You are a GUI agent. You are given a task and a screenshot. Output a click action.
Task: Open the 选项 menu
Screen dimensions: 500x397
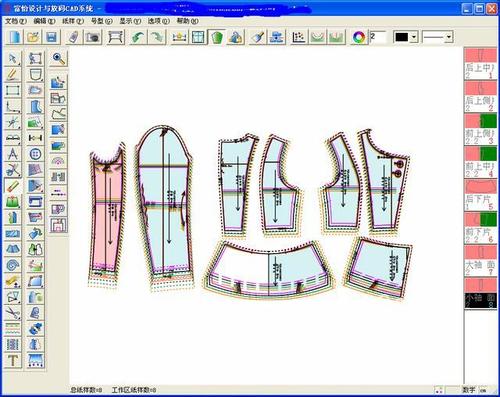point(159,21)
